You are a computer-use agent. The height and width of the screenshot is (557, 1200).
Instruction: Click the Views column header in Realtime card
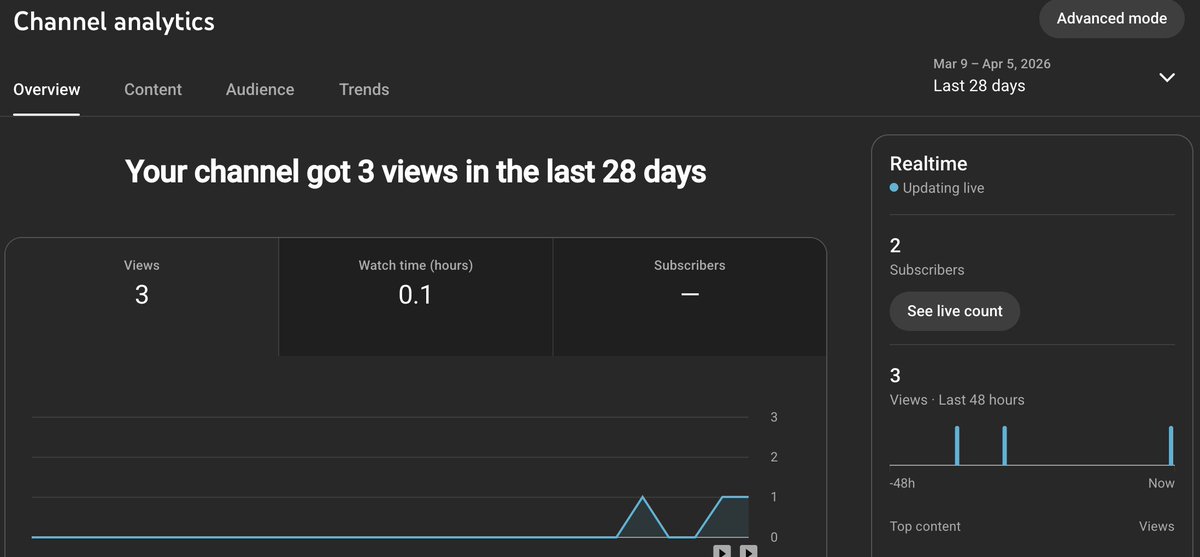point(1157,526)
